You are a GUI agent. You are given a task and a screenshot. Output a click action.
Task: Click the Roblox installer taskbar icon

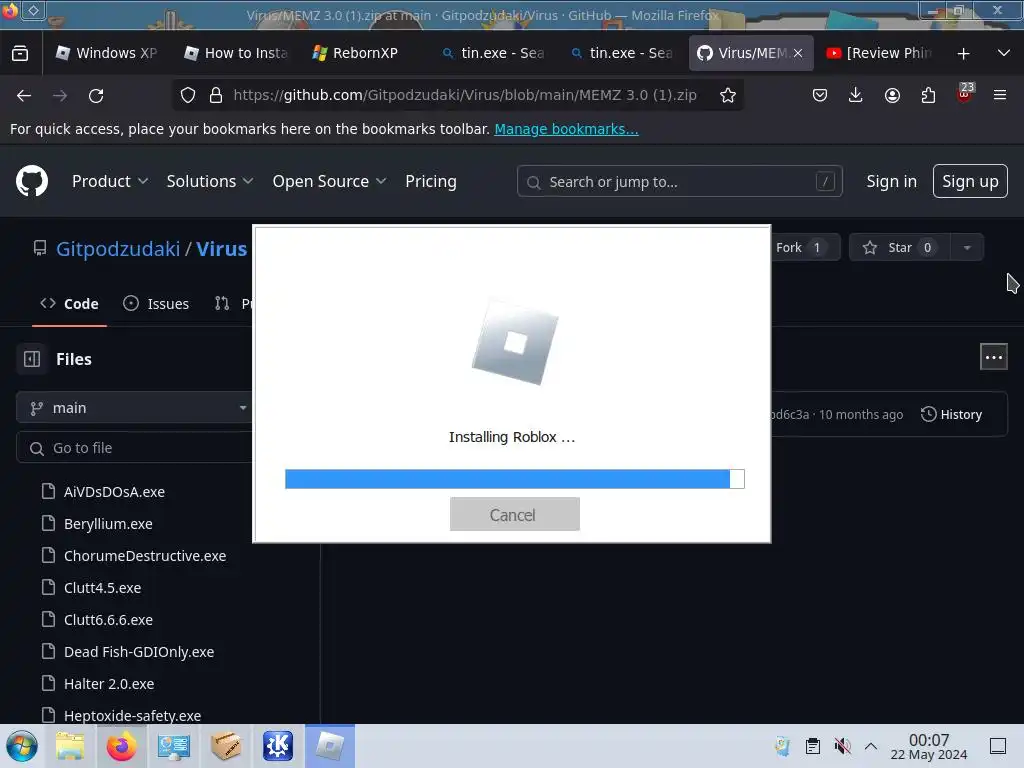(x=330, y=746)
